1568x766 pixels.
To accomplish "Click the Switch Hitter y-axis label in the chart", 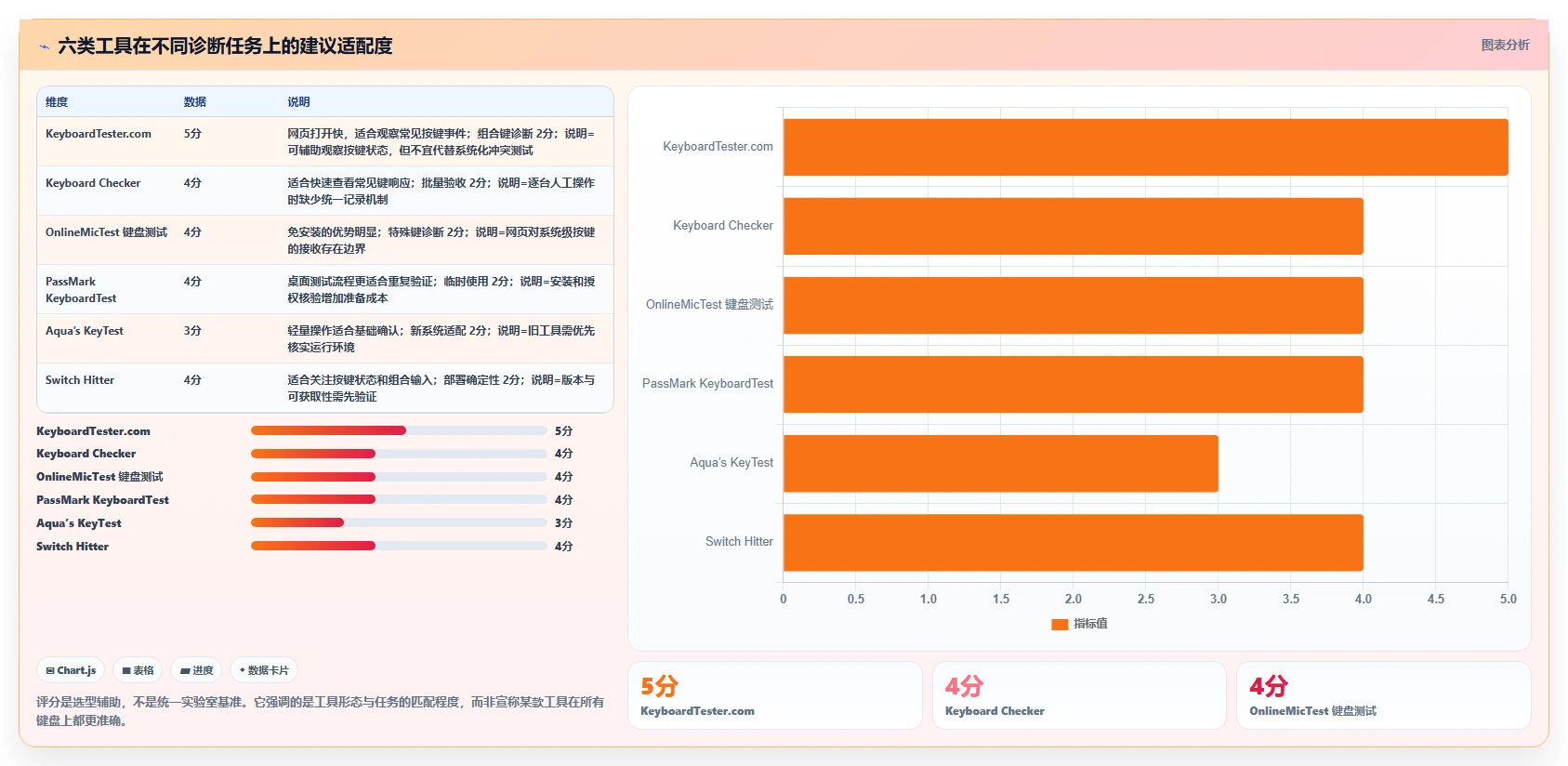I will (x=739, y=542).
